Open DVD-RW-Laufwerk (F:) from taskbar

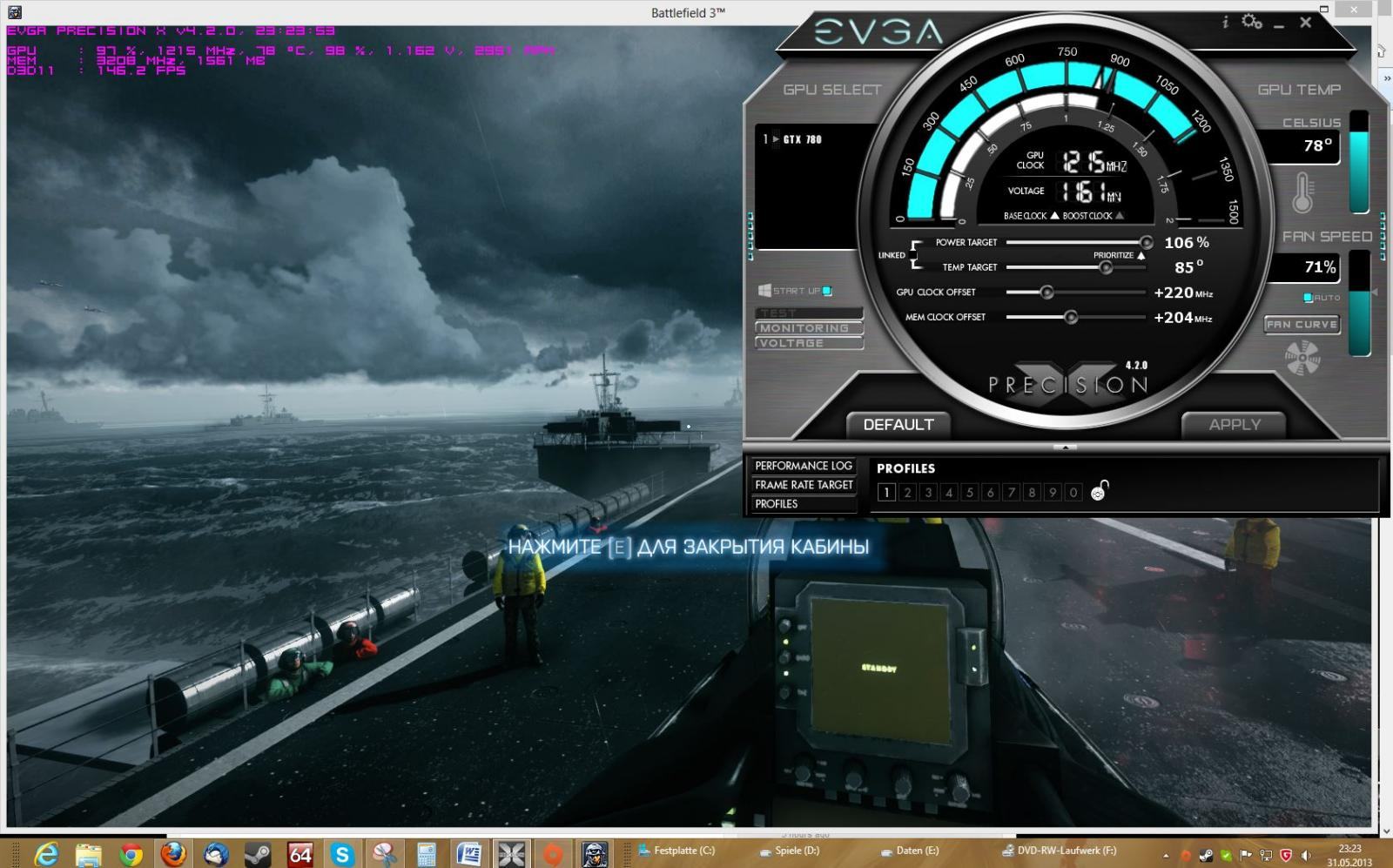click(x=1060, y=851)
